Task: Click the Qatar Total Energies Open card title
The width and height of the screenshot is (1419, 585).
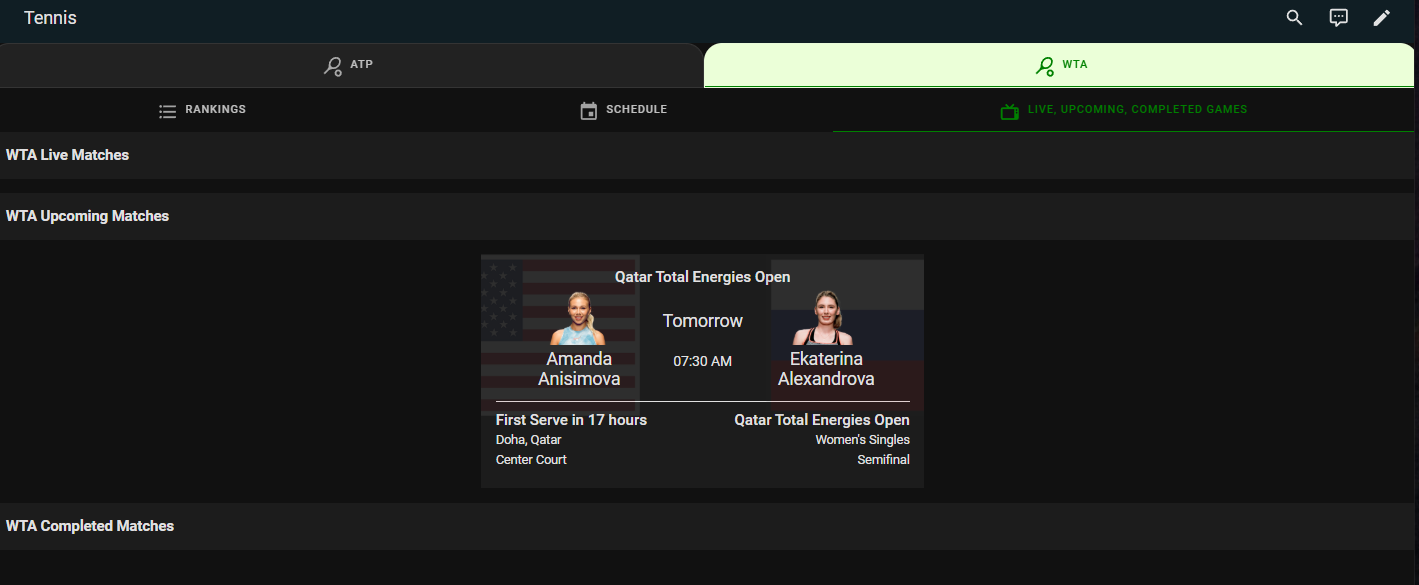Action: (702, 277)
